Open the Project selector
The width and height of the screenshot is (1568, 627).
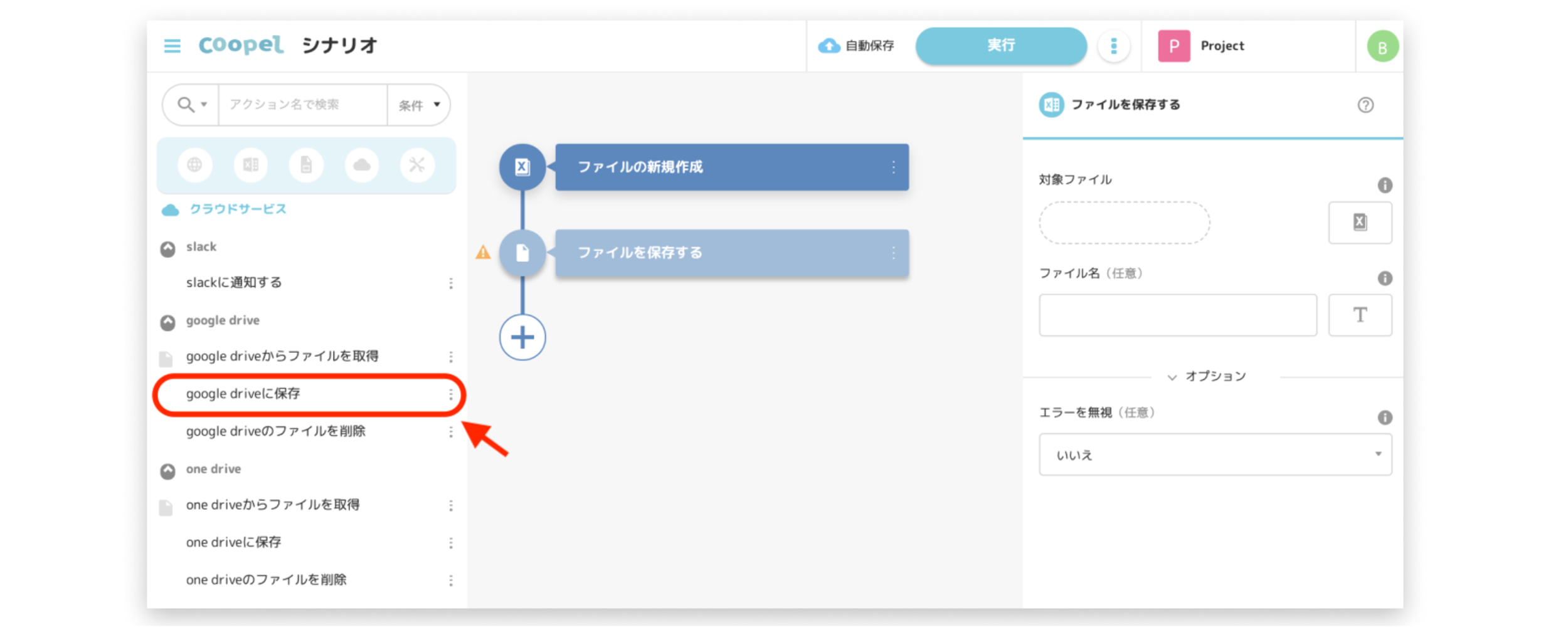pos(1201,46)
